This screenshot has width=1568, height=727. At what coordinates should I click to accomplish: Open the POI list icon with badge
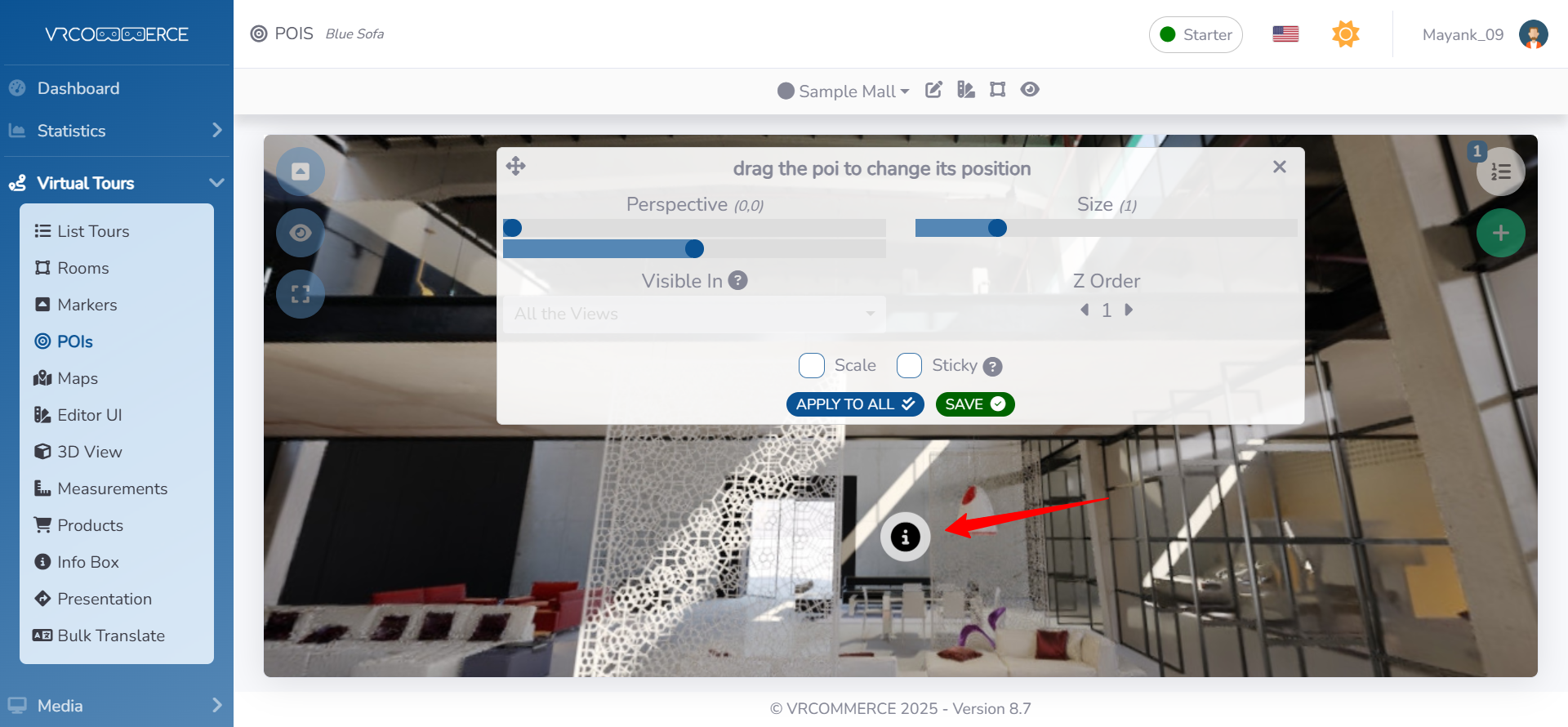[1500, 172]
